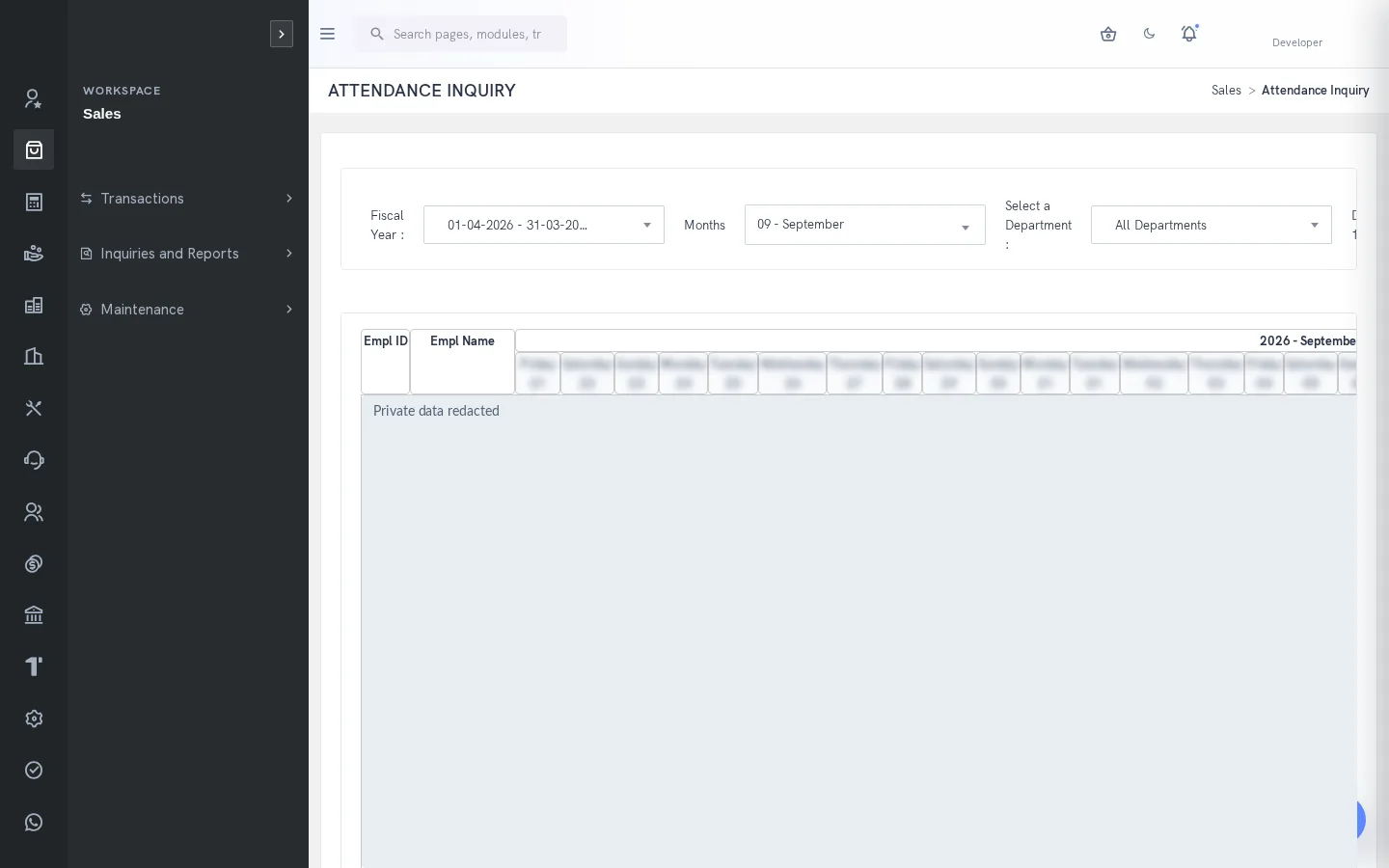Click the crossed tools sidebar icon
The image size is (1389, 868).
click(34, 409)
